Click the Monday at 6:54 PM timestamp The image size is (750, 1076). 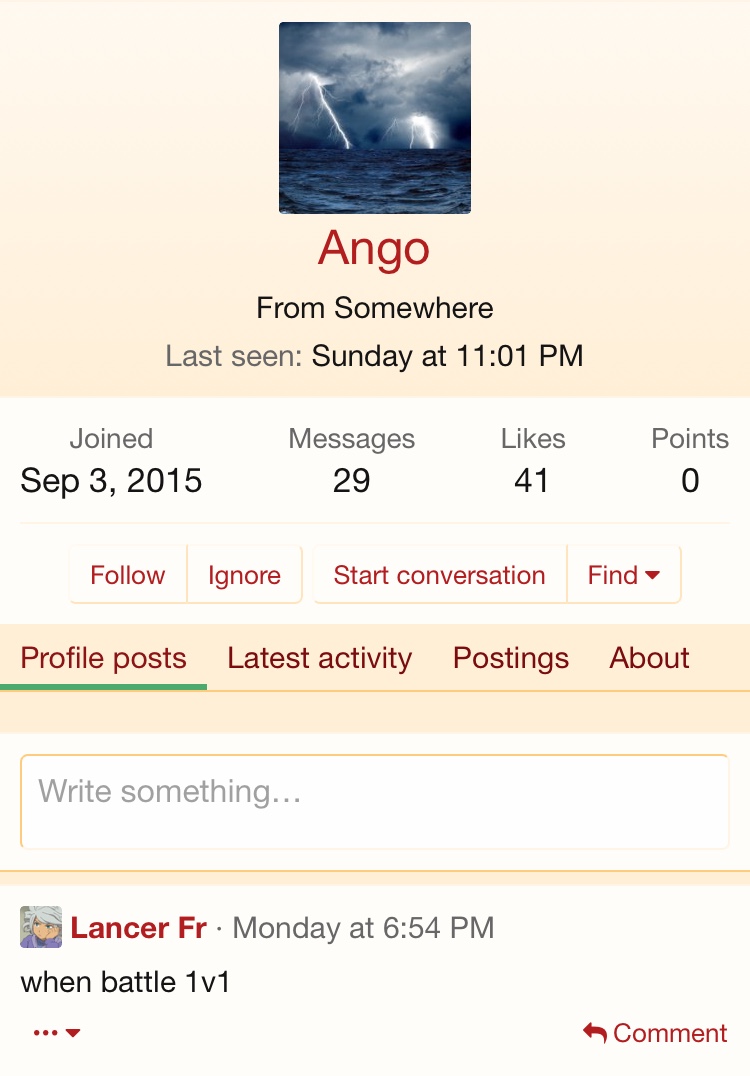[x=363, y=928]
